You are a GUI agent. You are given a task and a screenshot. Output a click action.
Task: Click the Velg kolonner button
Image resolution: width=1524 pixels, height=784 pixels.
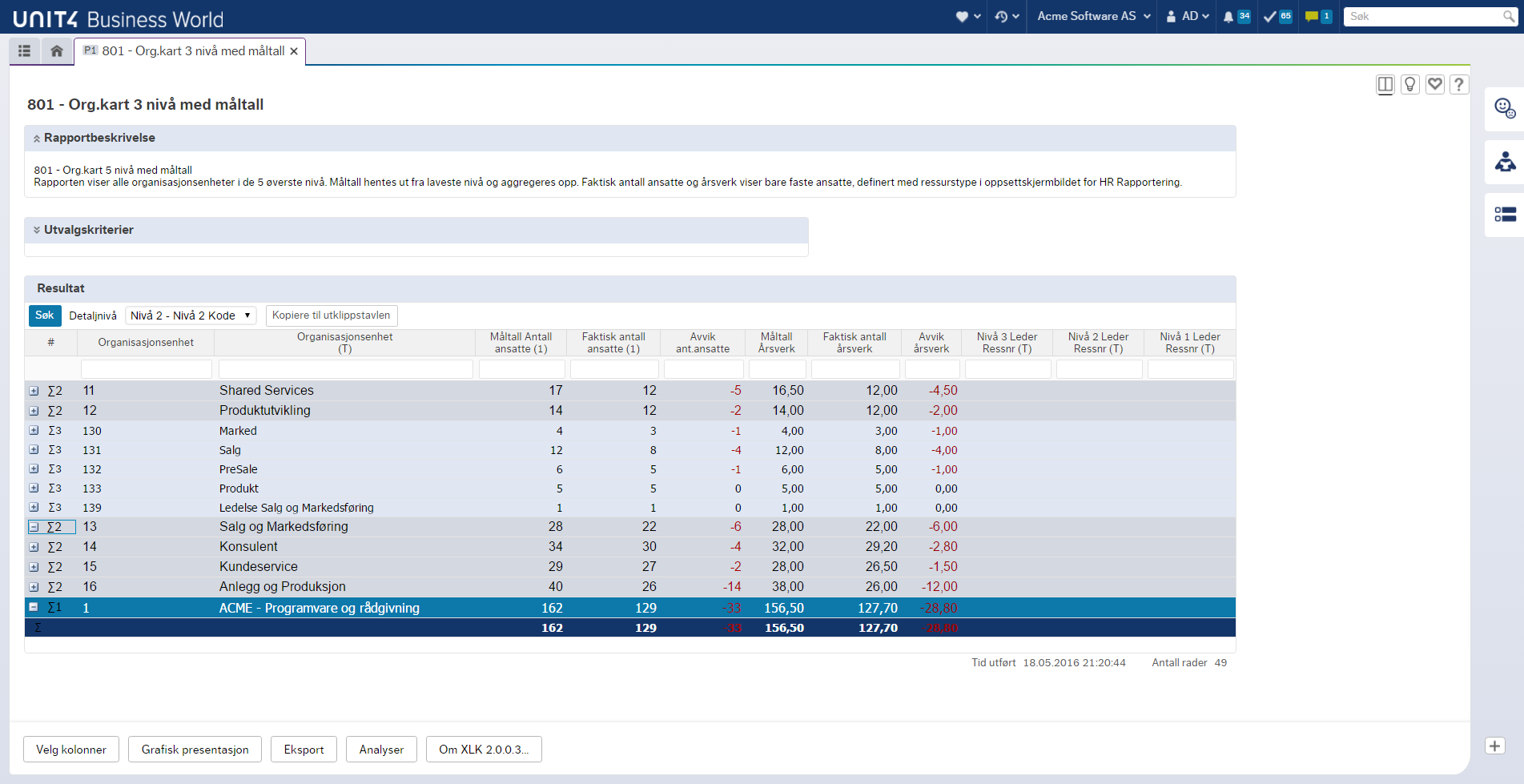71,750
